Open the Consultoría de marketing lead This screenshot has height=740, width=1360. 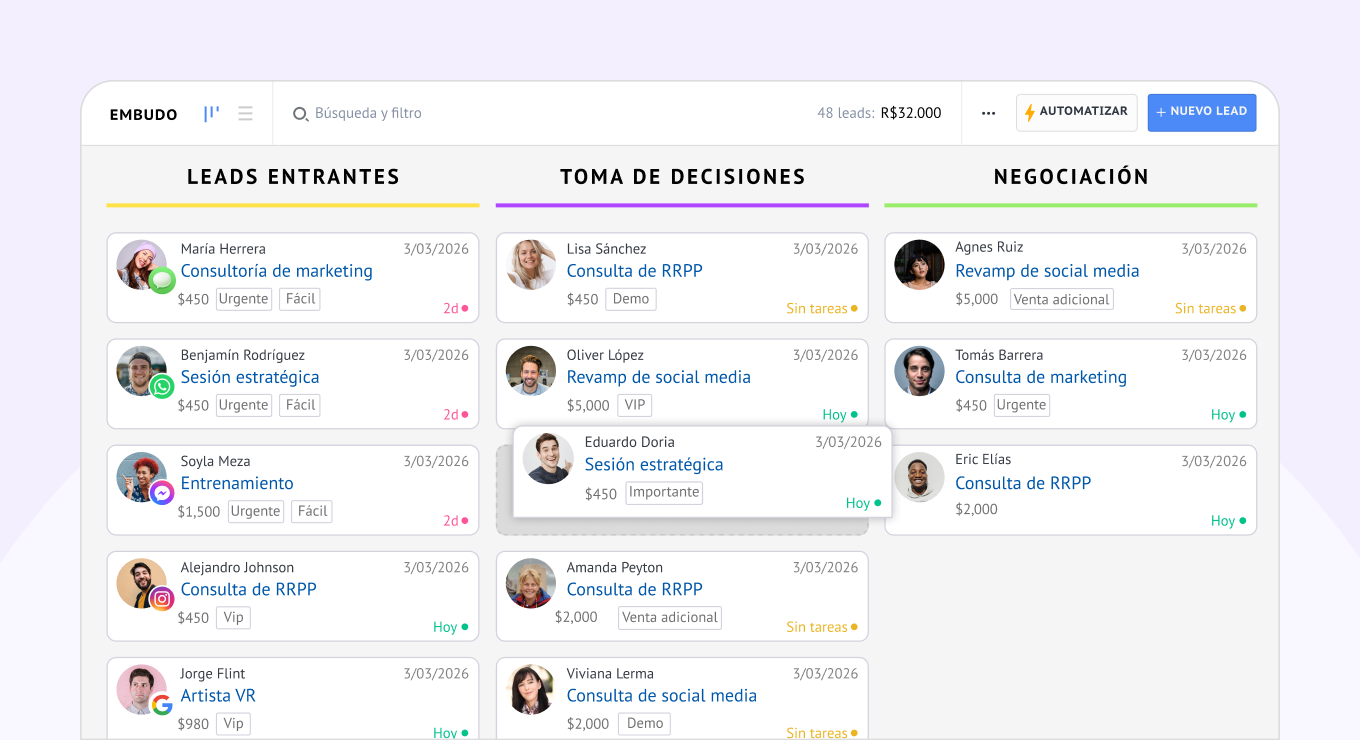point(276,271)
